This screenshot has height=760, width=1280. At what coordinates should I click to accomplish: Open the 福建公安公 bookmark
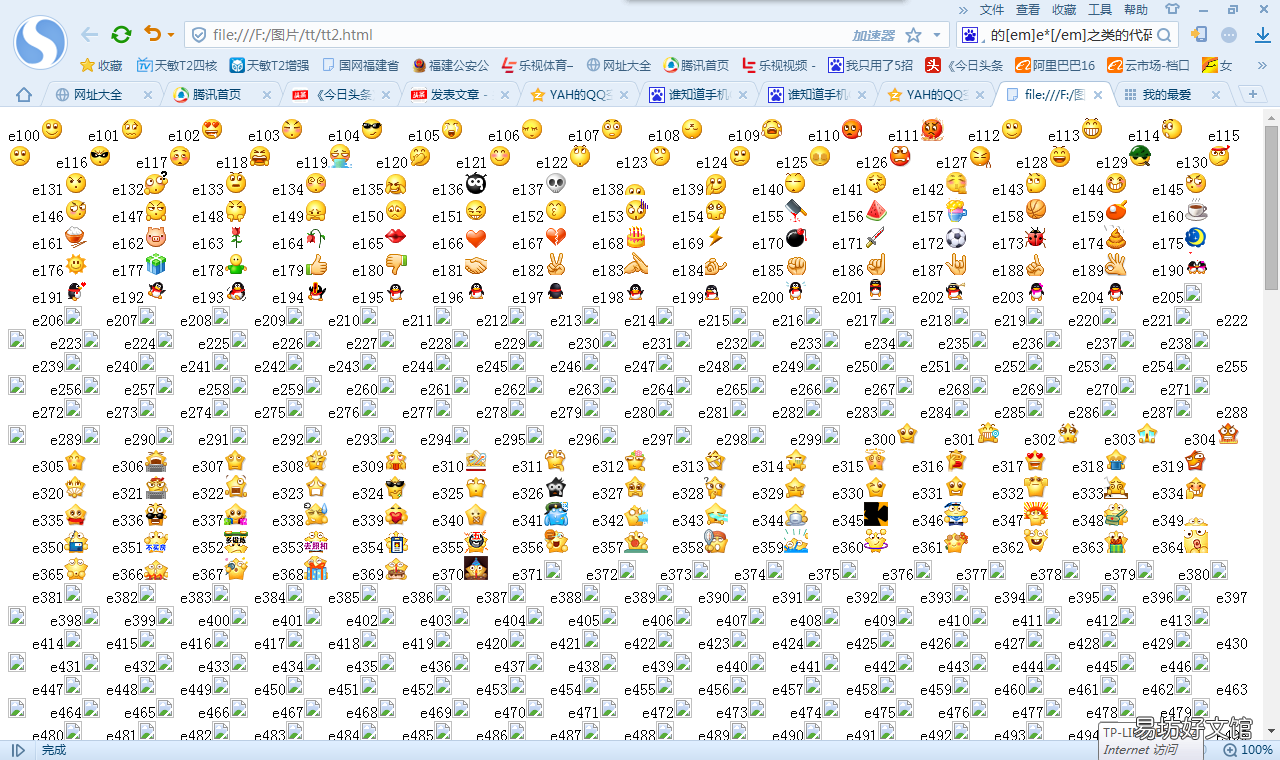coord(450,66)
